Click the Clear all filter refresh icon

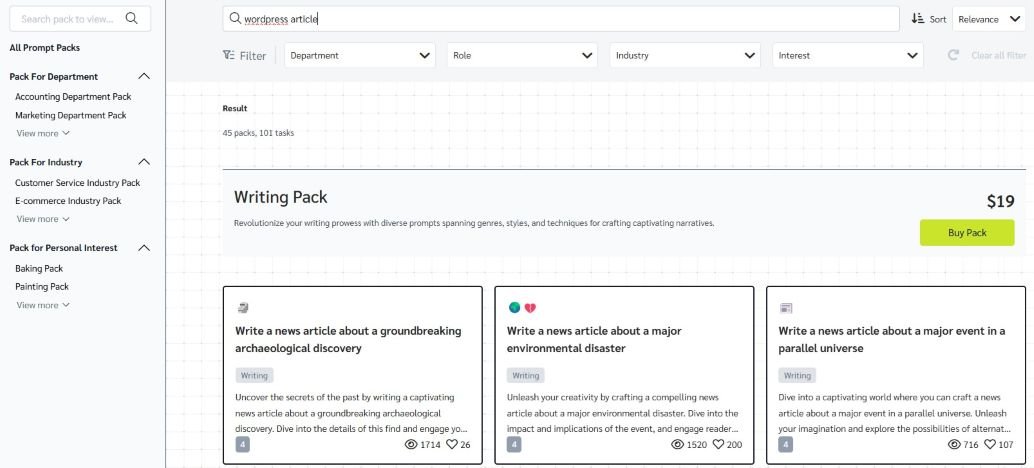click(x=953, y=55)
